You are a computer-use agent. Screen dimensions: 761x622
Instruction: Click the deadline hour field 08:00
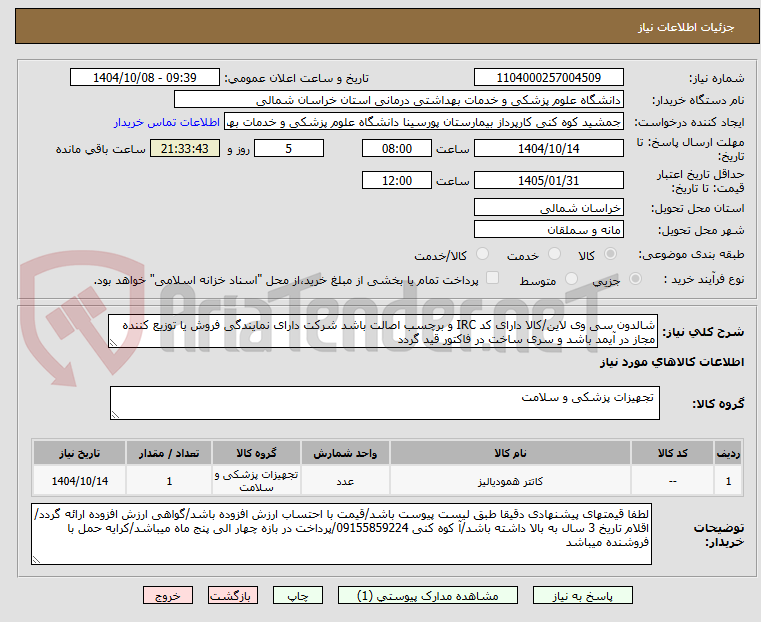[397, 148]
